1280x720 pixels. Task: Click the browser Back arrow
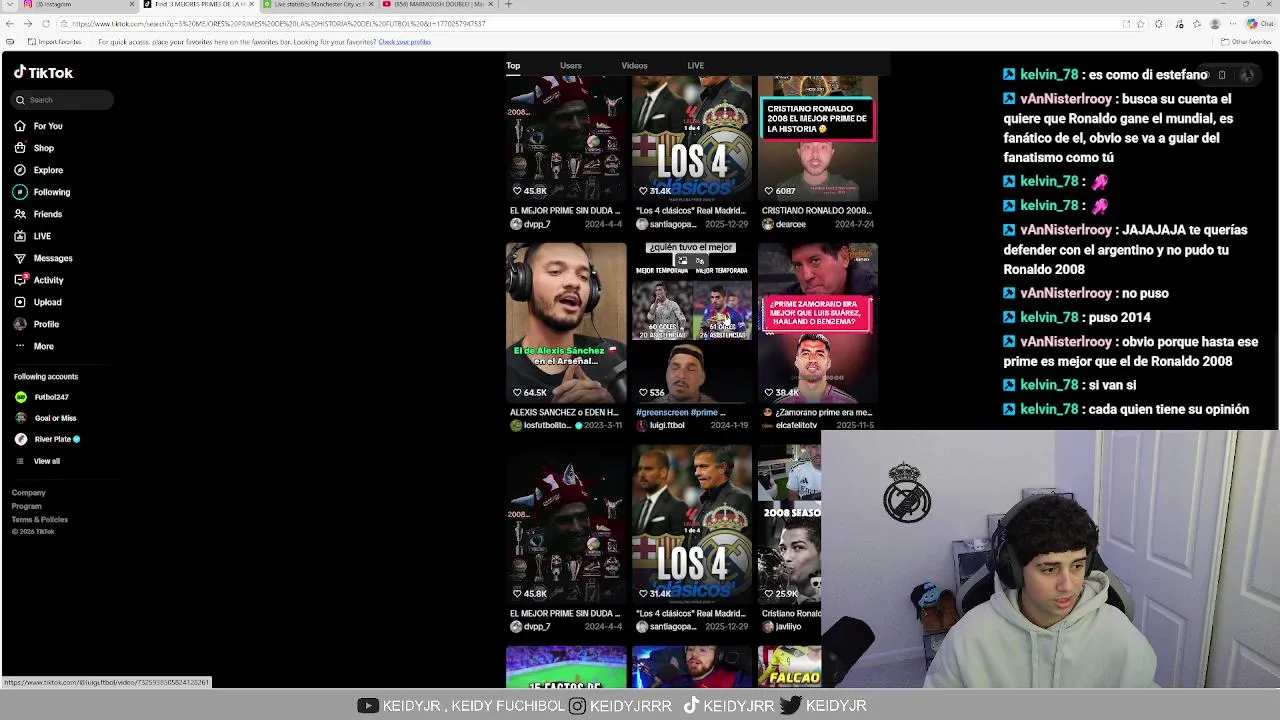pyautogui.click(x=9, y=24)
